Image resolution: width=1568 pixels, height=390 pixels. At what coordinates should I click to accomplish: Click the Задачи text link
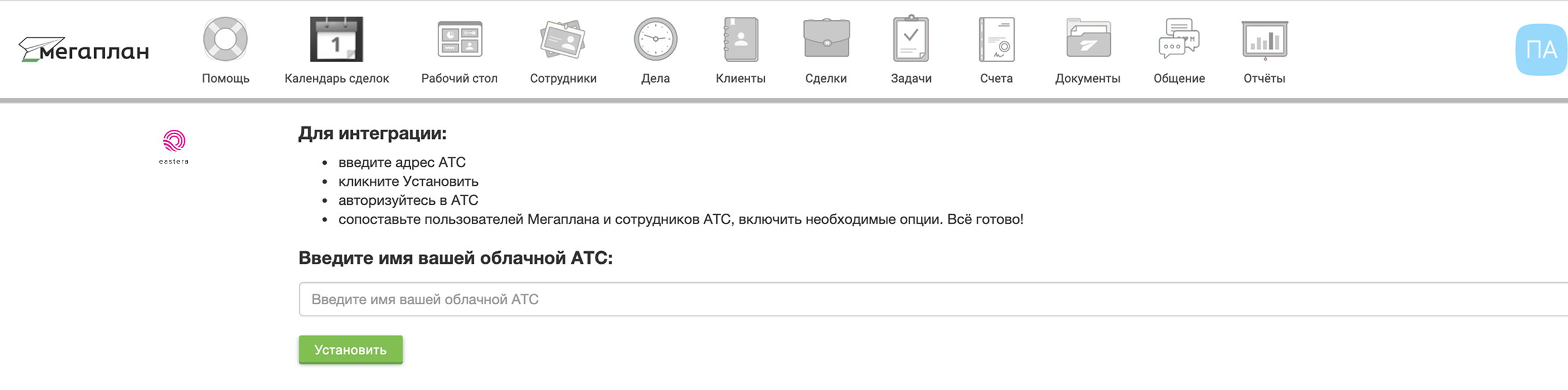[x=911, y=78]
